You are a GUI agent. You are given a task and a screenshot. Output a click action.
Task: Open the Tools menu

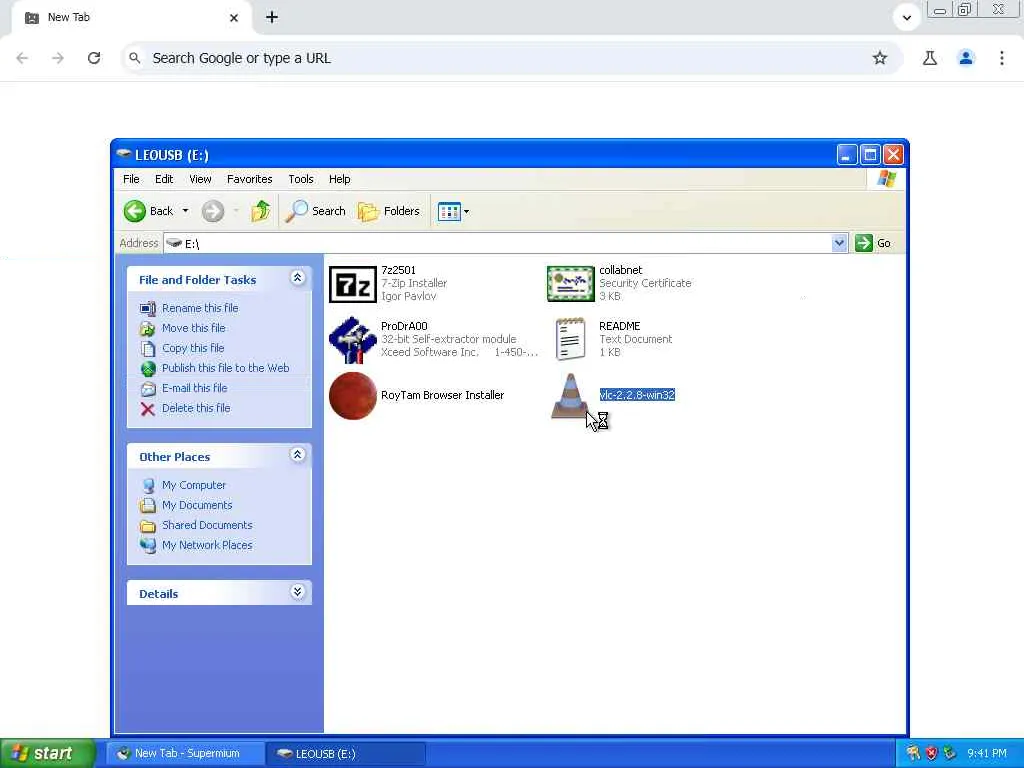(300, 179)
